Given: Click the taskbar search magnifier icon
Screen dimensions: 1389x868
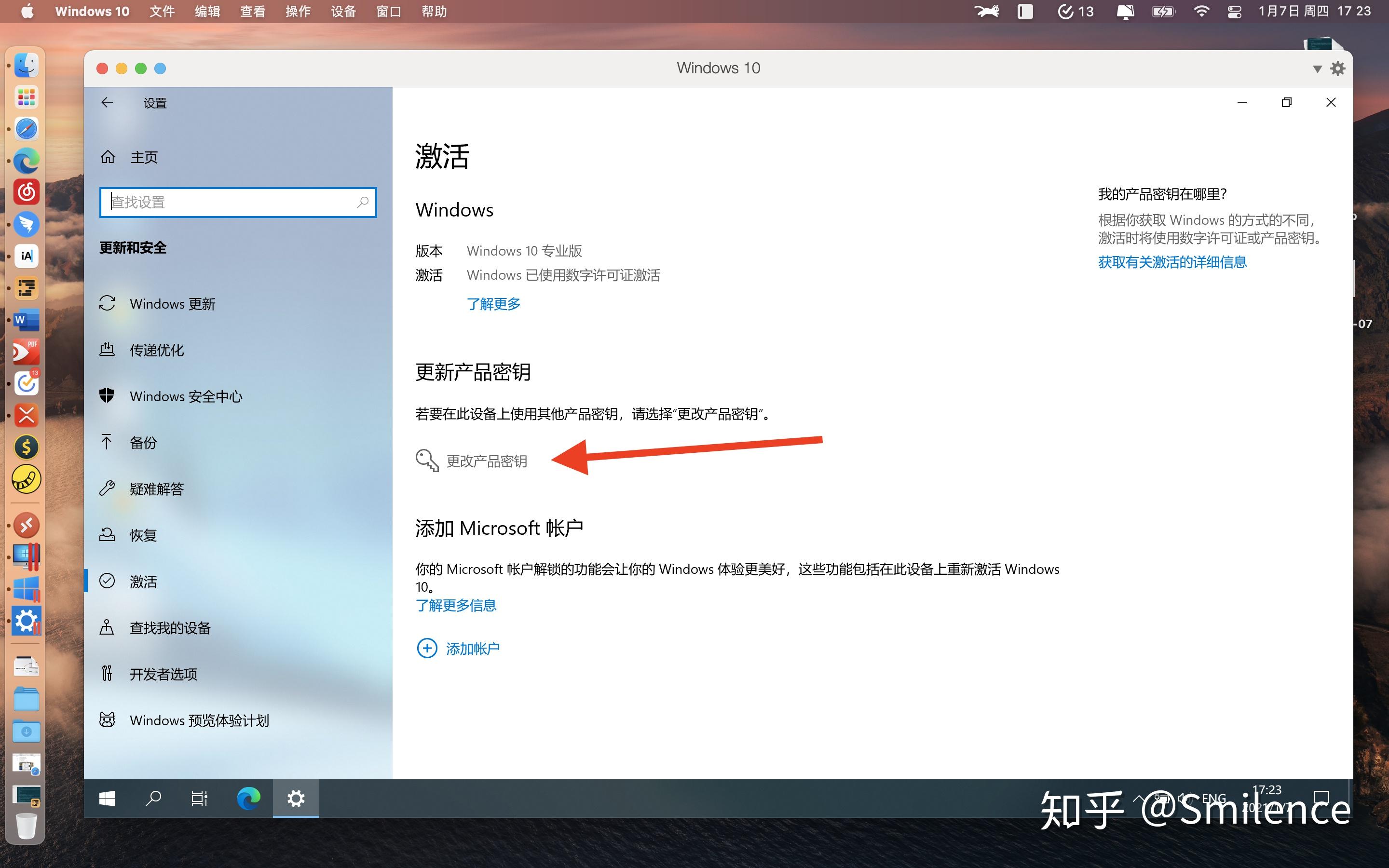Looking at the screenshot, I should (153, 798).
